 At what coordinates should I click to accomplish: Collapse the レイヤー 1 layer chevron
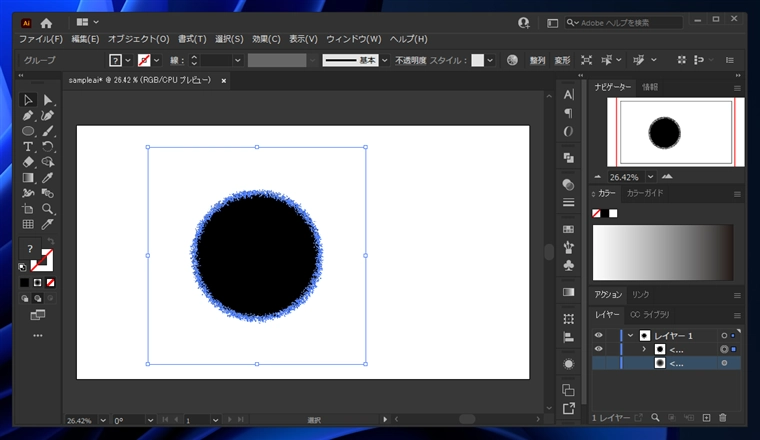(x=630, y=335)
